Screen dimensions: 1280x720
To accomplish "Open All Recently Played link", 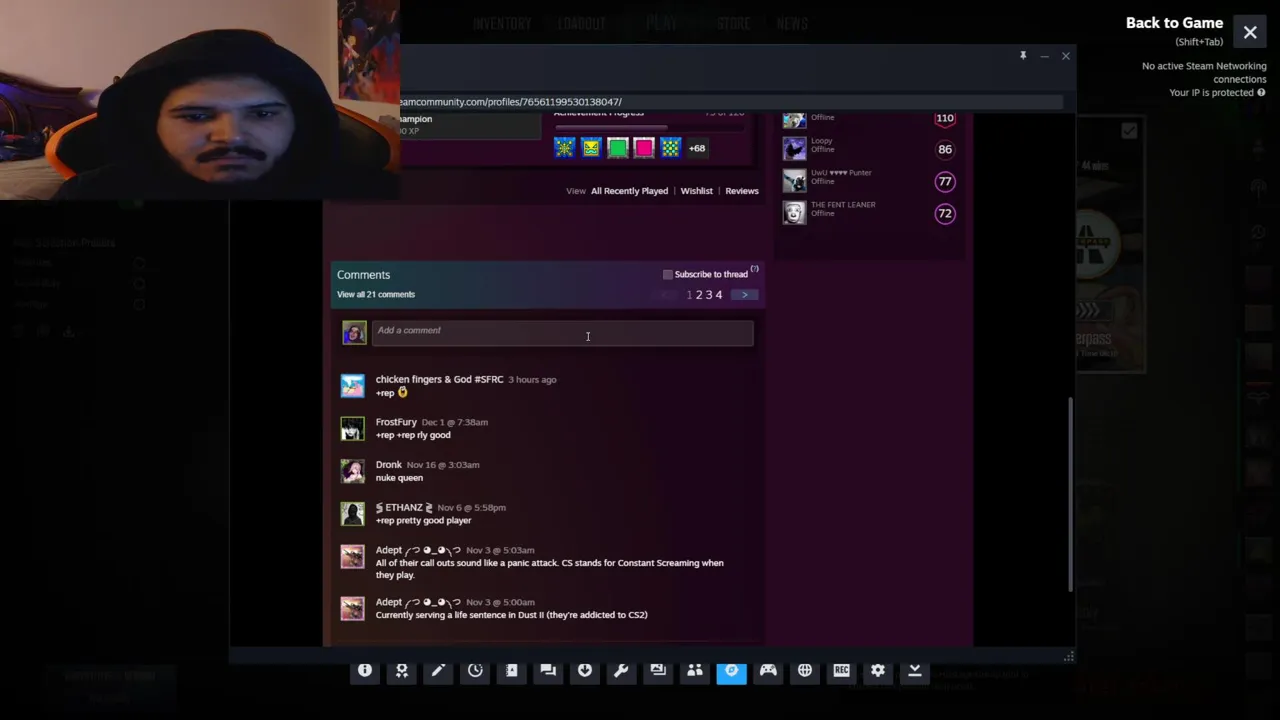I will (629, 191).
